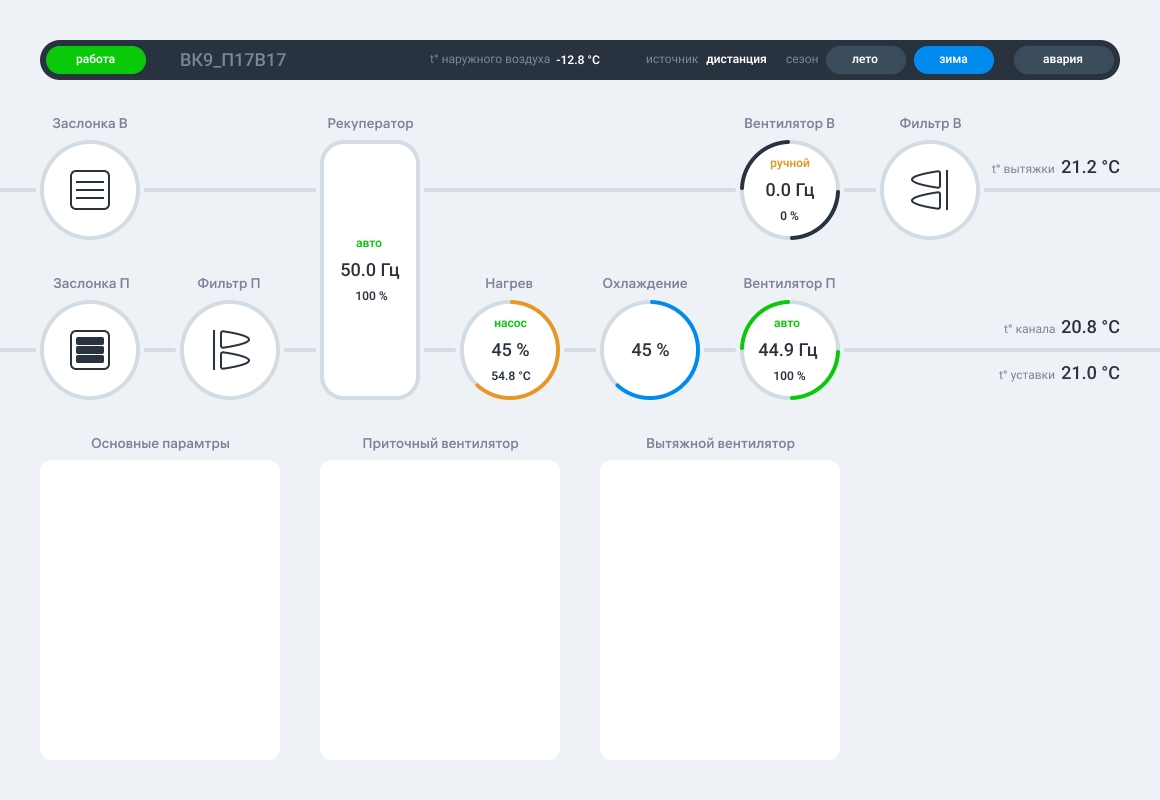Viewport: 1160px width, 800px height.
Task: Open the Приточный вентилятор panel
Action: click(x=440, y=610)
